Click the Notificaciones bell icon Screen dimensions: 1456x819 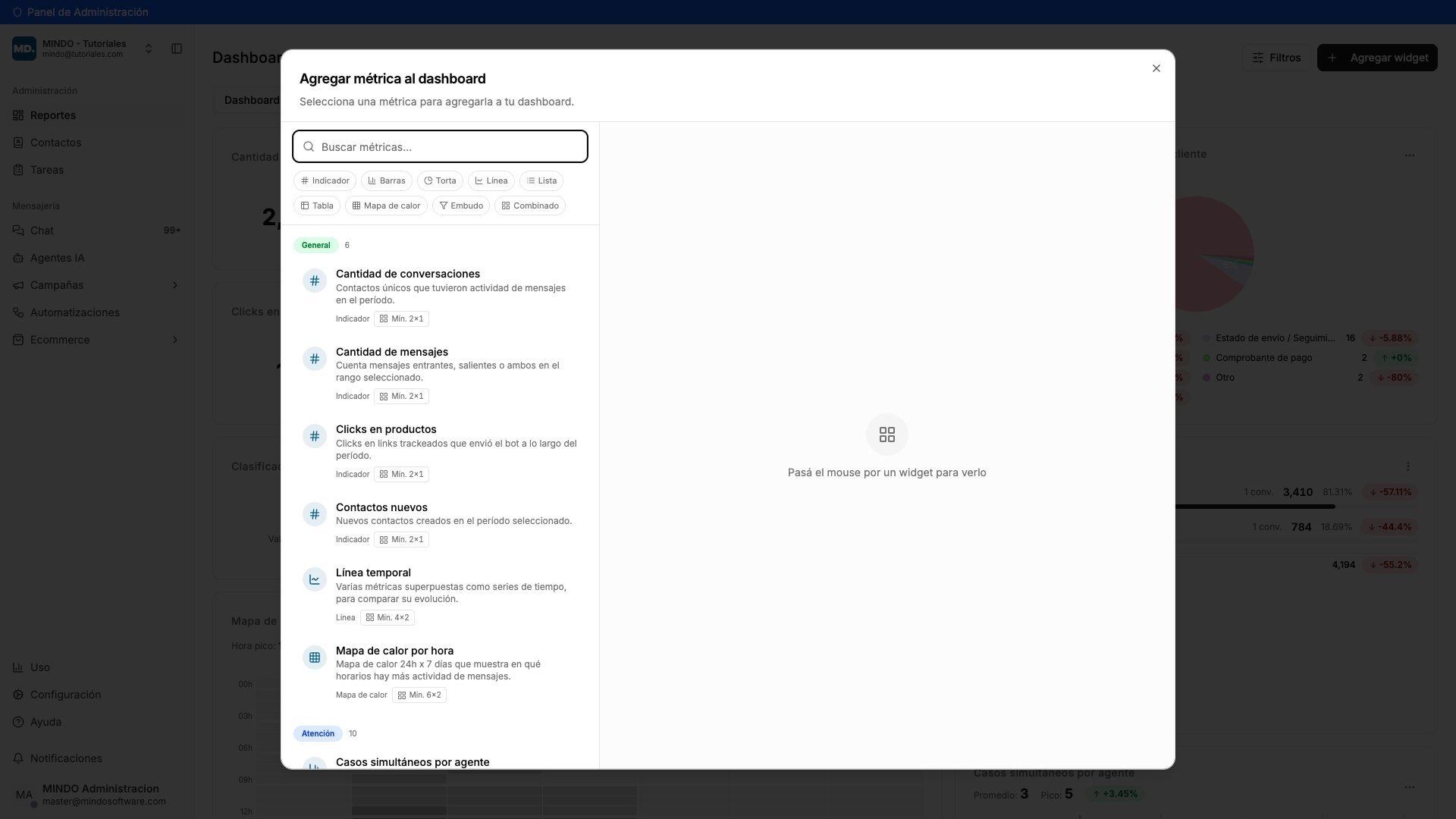[x=18, y=758]
